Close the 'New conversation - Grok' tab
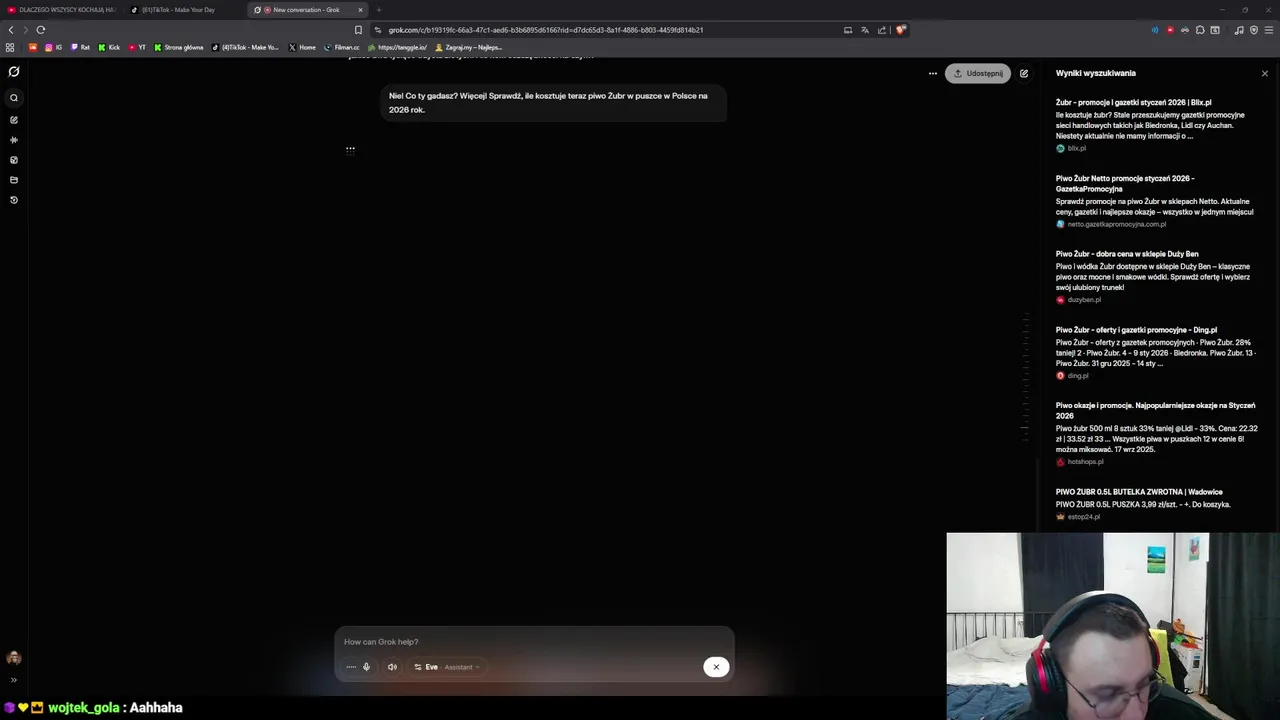The height and width of the screenshot is (720, 1280). click(360, 10)
